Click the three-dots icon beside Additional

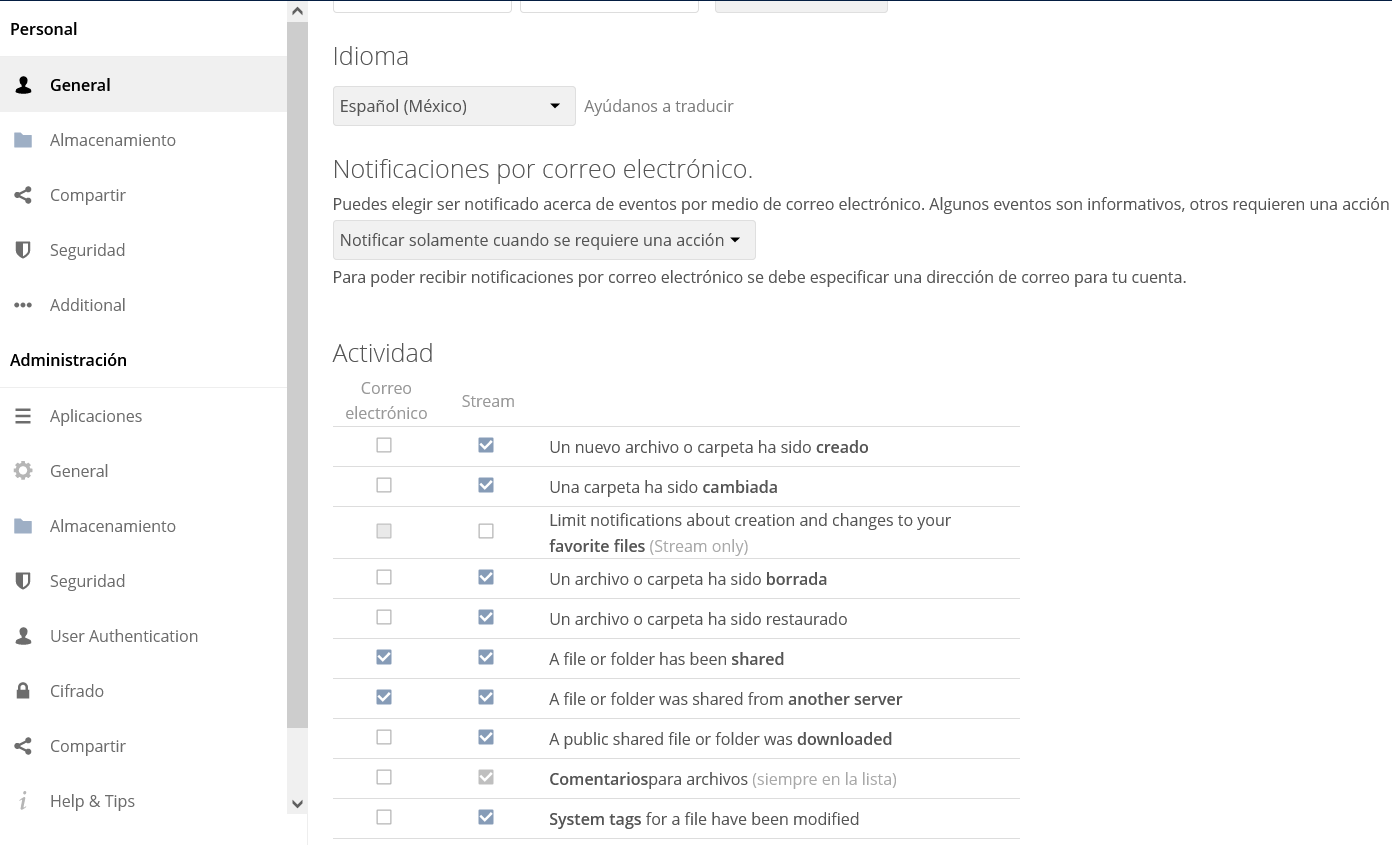click(x=23, y=305)
